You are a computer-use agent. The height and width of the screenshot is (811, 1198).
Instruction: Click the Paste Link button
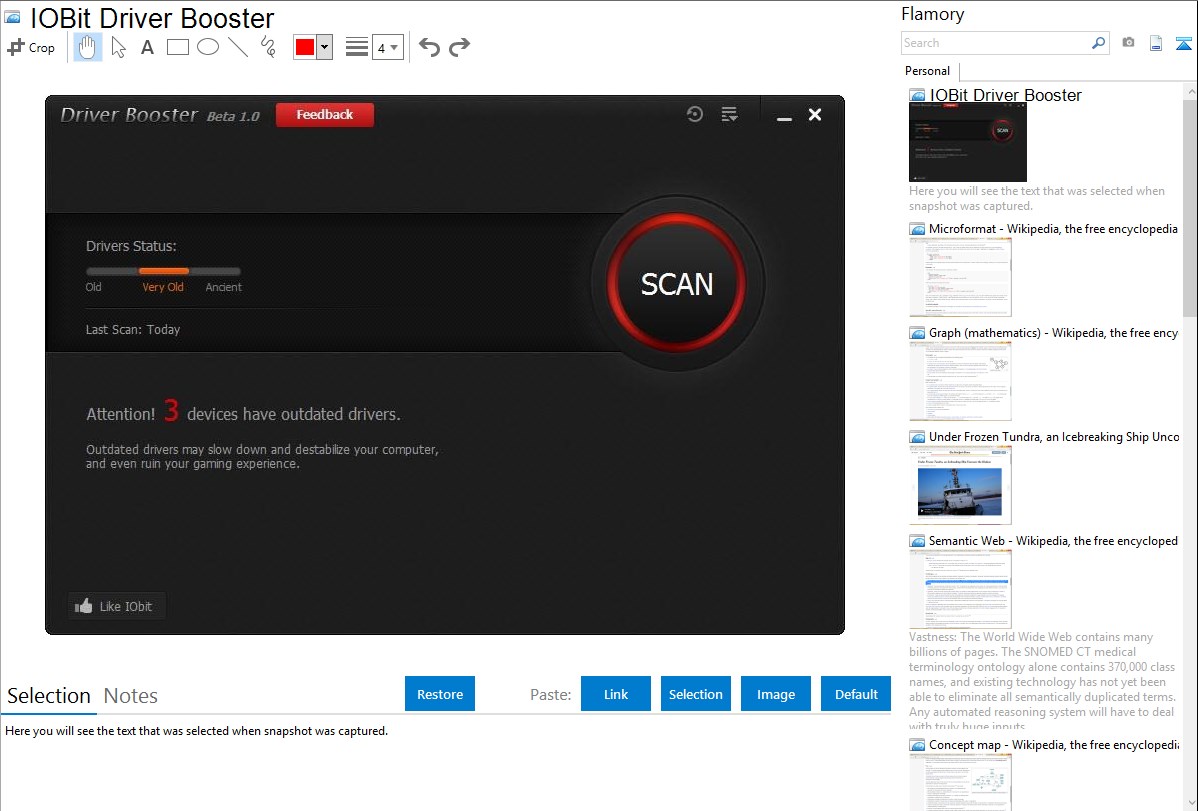tap(616, 694)
